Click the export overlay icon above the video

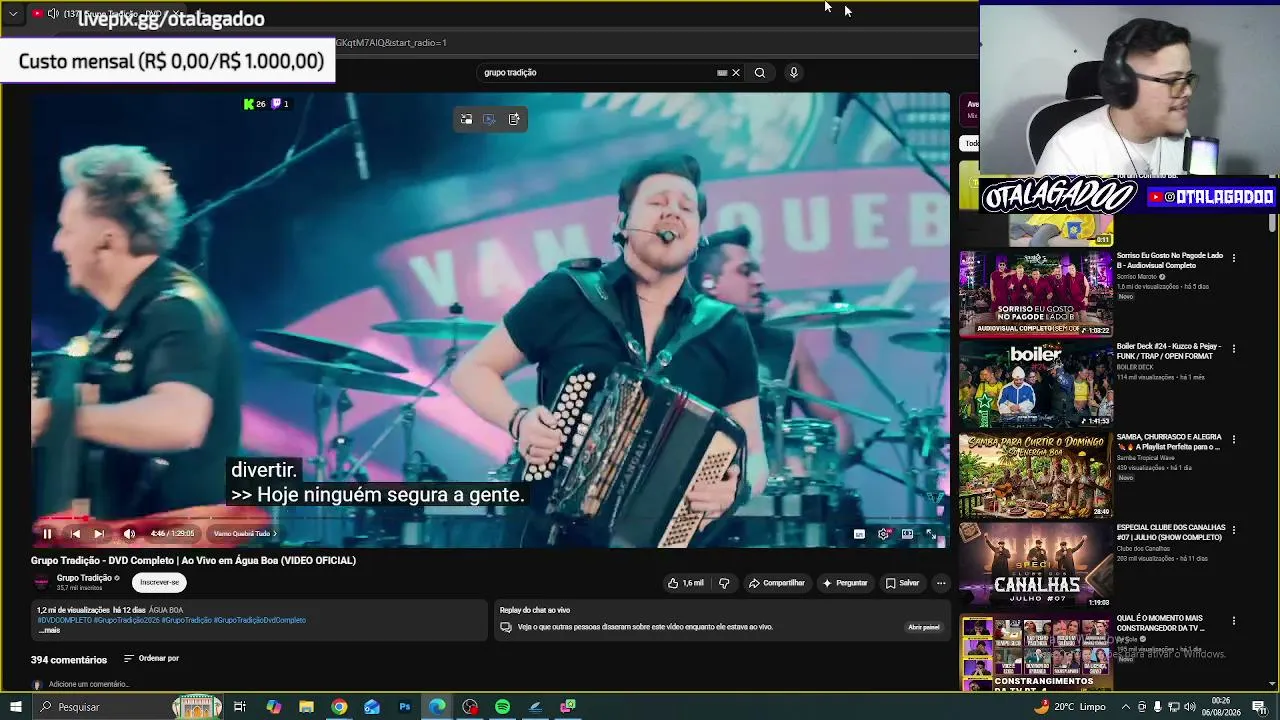point(514,119)
